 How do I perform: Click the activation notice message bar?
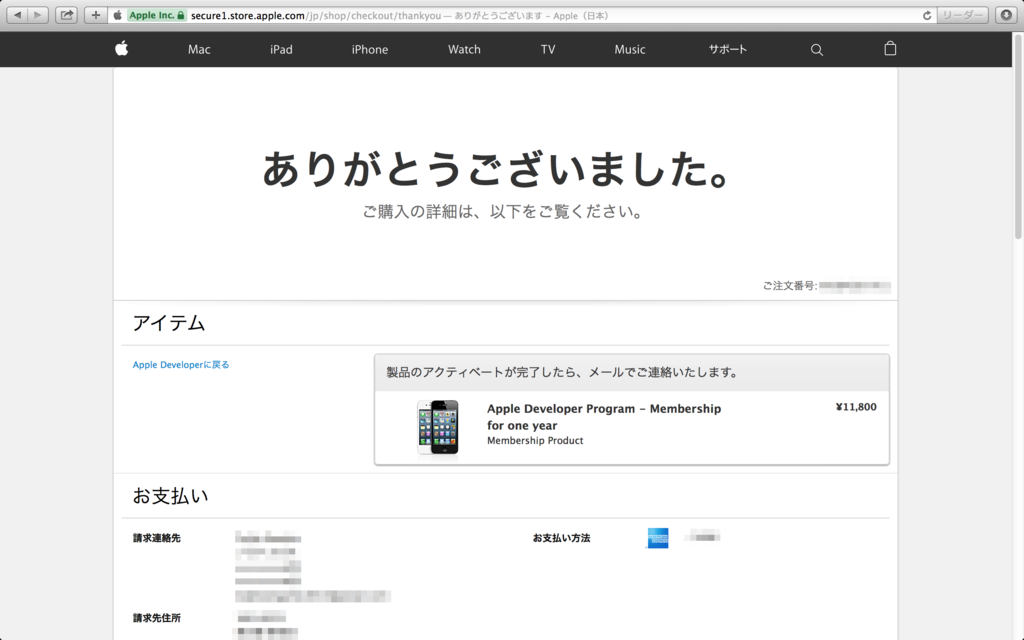(x=632, y=372)
